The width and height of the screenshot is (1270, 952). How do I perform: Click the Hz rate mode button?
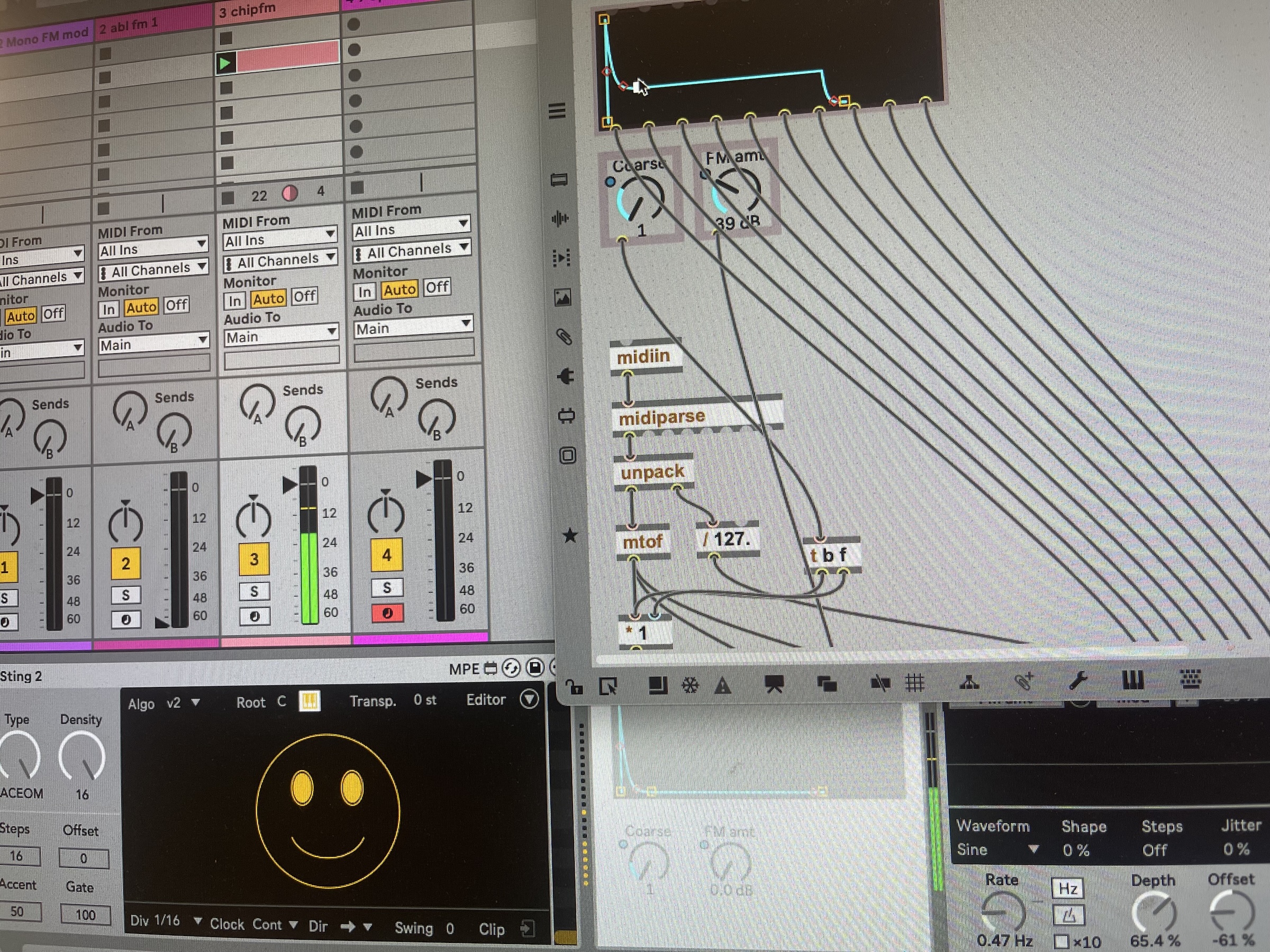coord(1067,889)
